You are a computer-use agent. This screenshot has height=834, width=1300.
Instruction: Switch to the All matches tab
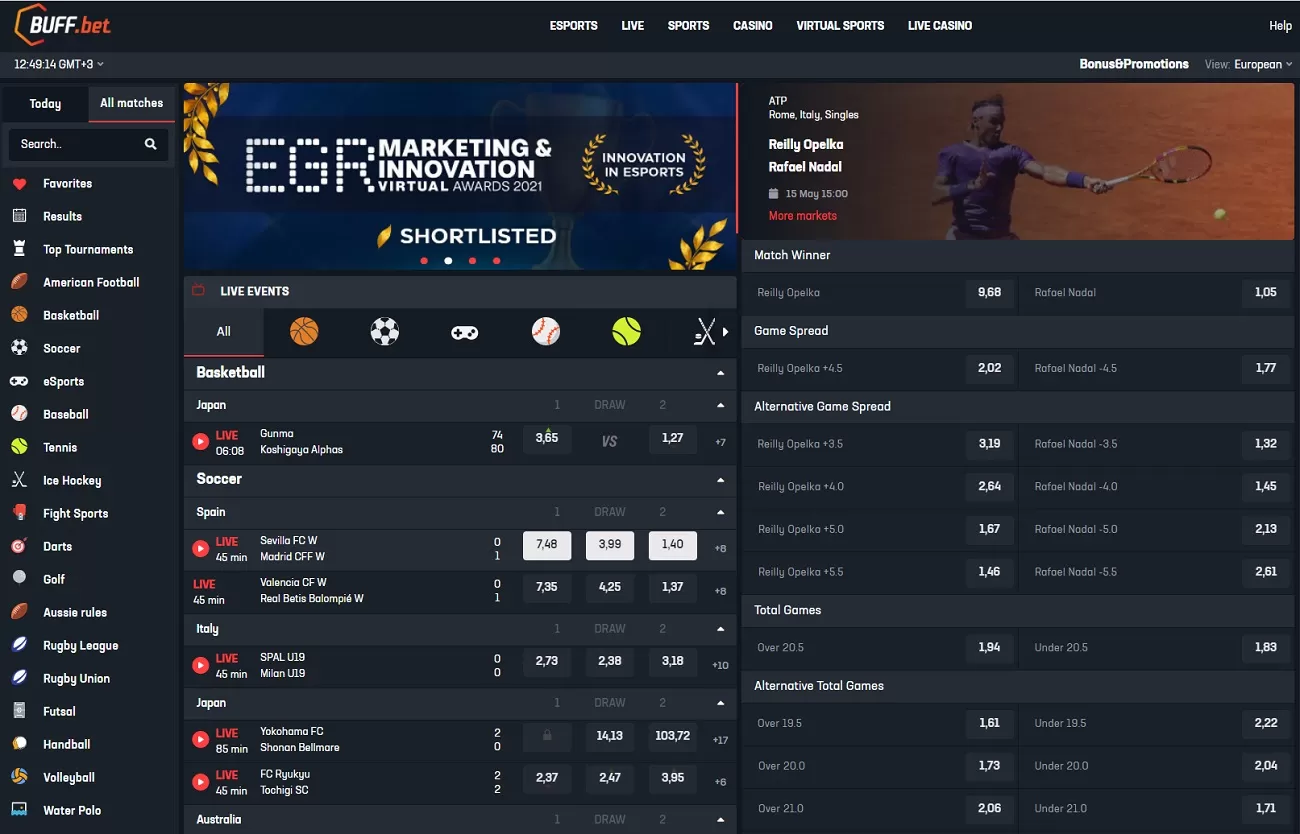[x=132, y=103]
